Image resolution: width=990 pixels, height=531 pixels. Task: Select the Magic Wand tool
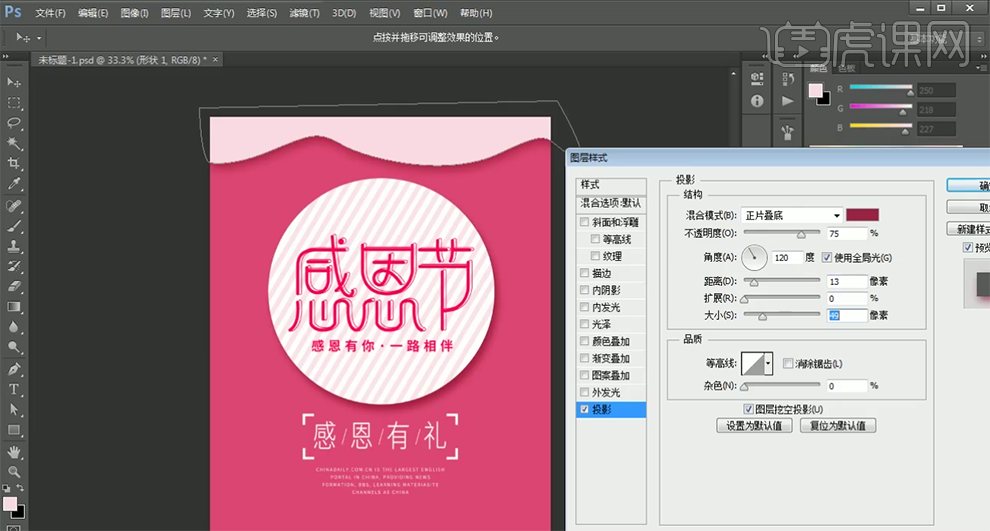click(14, 143)
